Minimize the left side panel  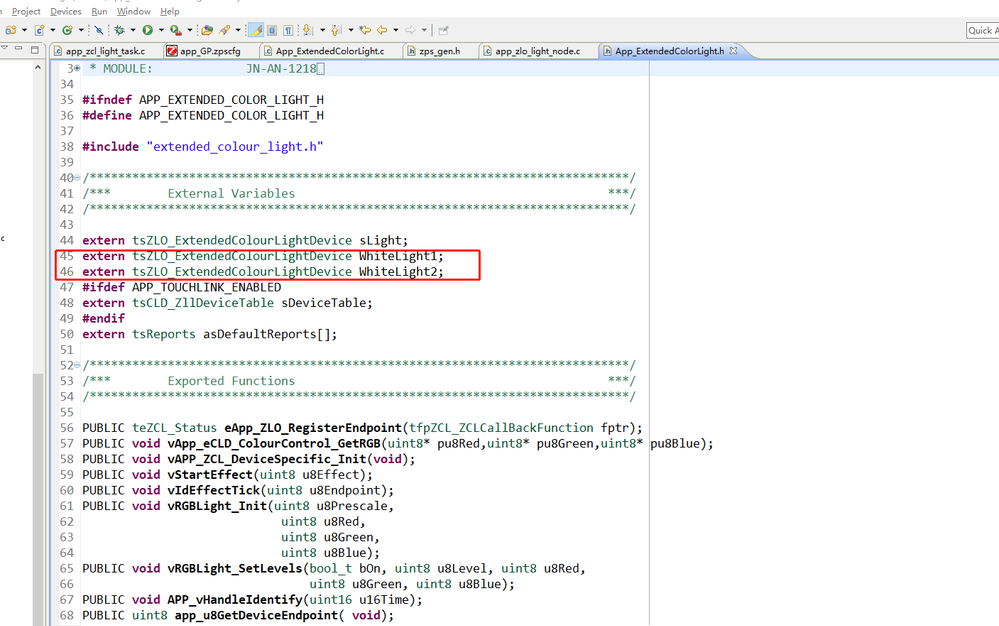(x=18, y=48)
